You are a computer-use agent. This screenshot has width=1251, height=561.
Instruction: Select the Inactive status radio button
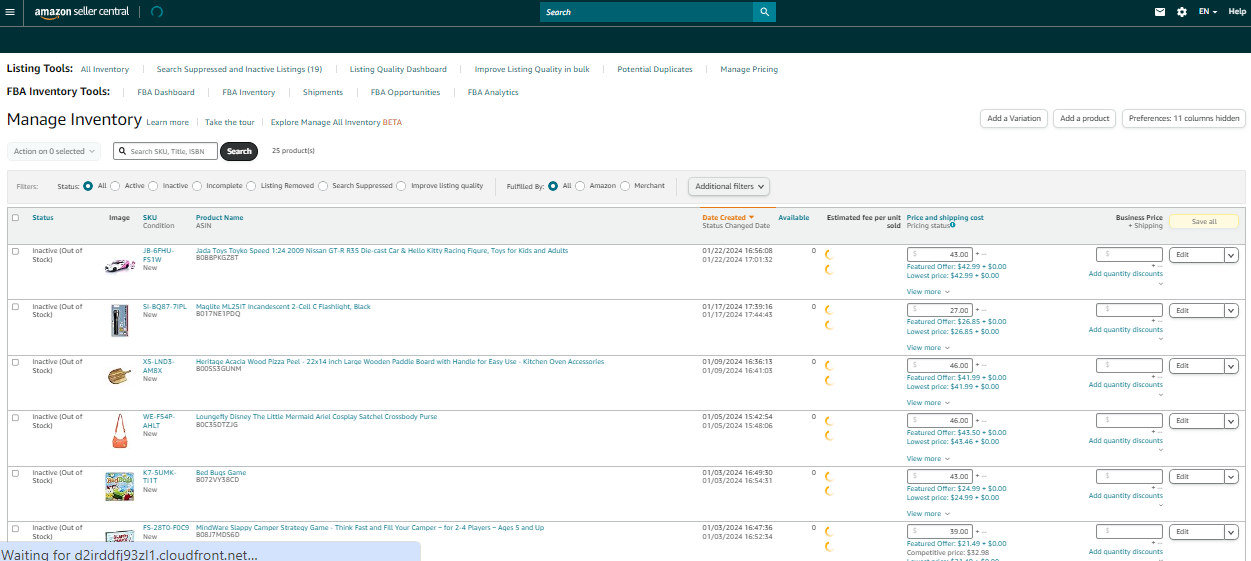click(154, 186)
